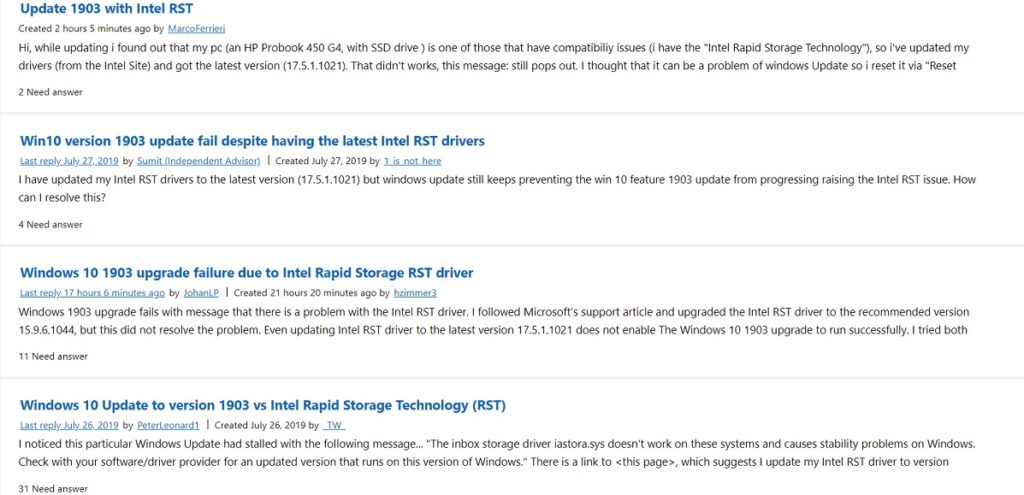Follow Last reply July 26, 2019 link

[x=69, y=426]
